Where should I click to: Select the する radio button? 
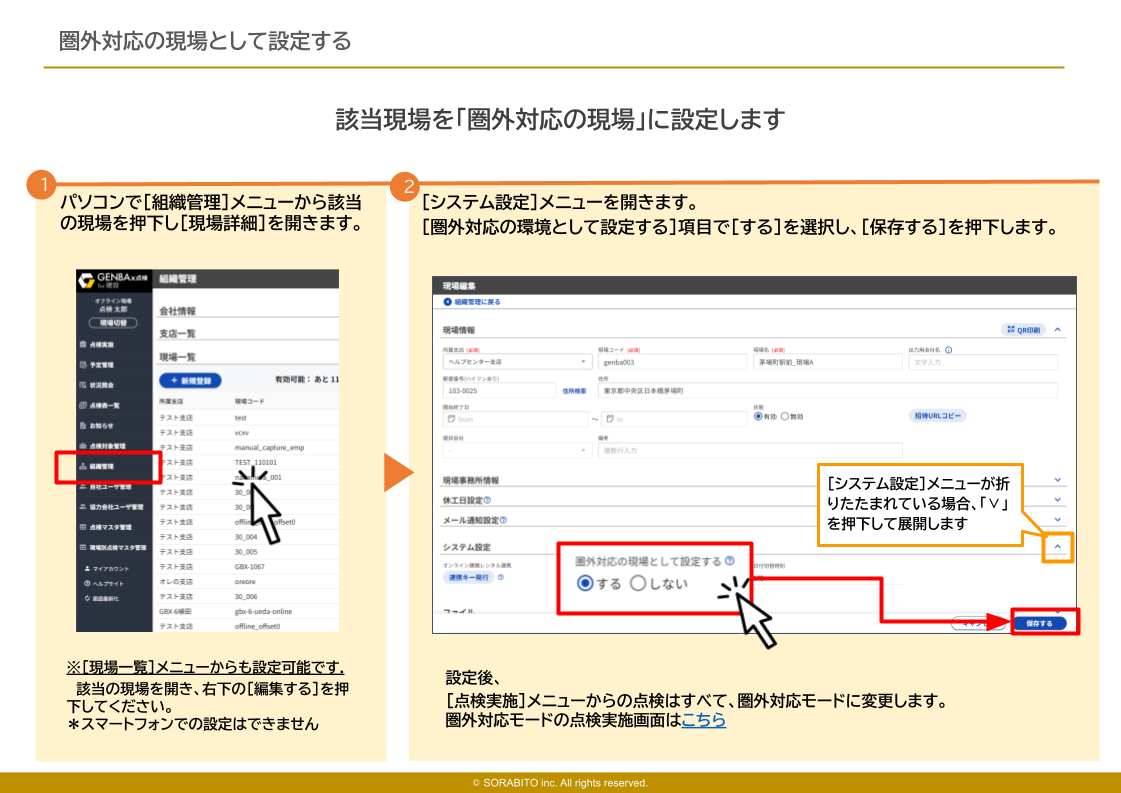585,583
